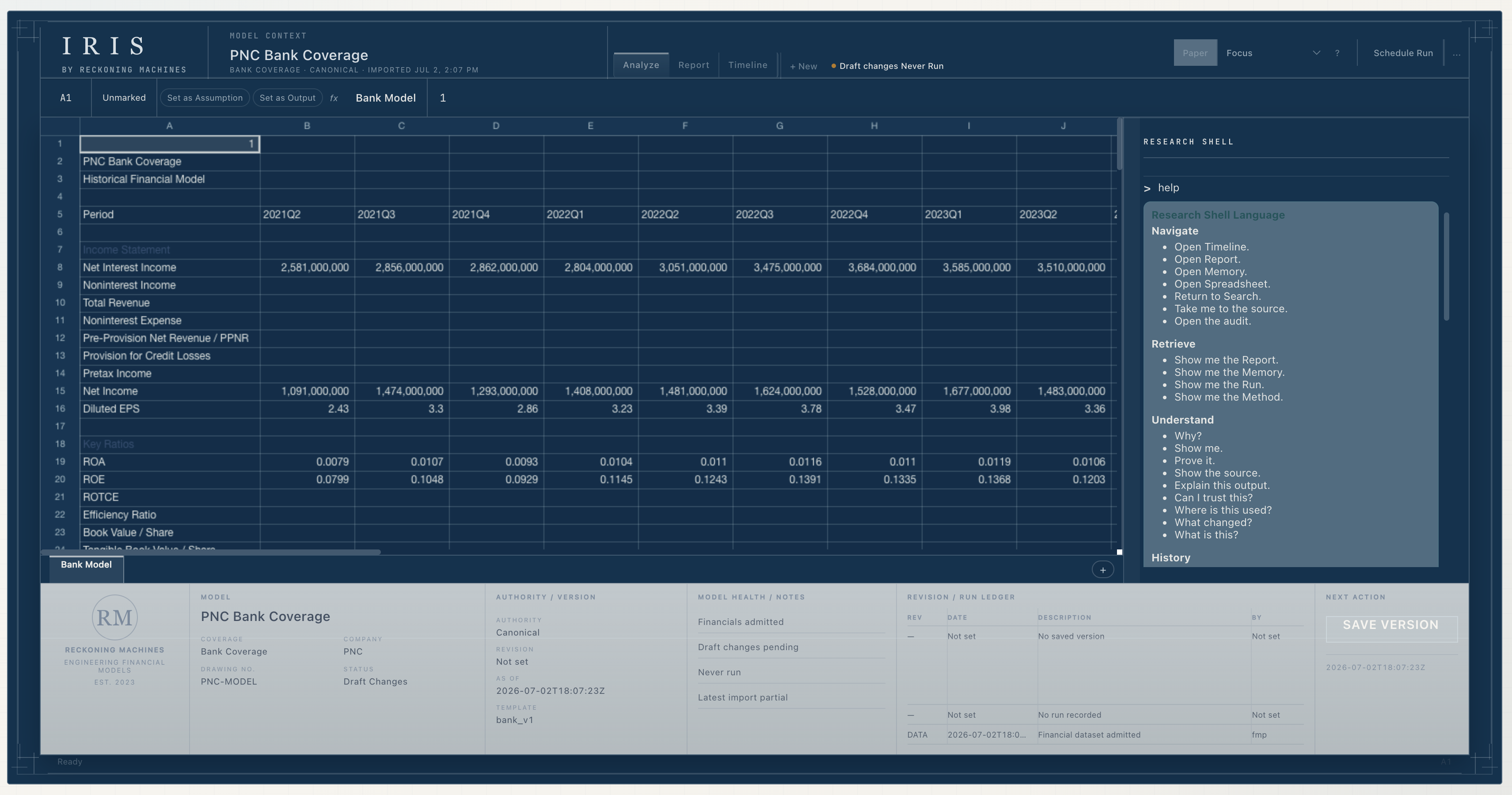Switch to the Report tab
This screenshot has height=795, width=1512.
coord(693,64)
